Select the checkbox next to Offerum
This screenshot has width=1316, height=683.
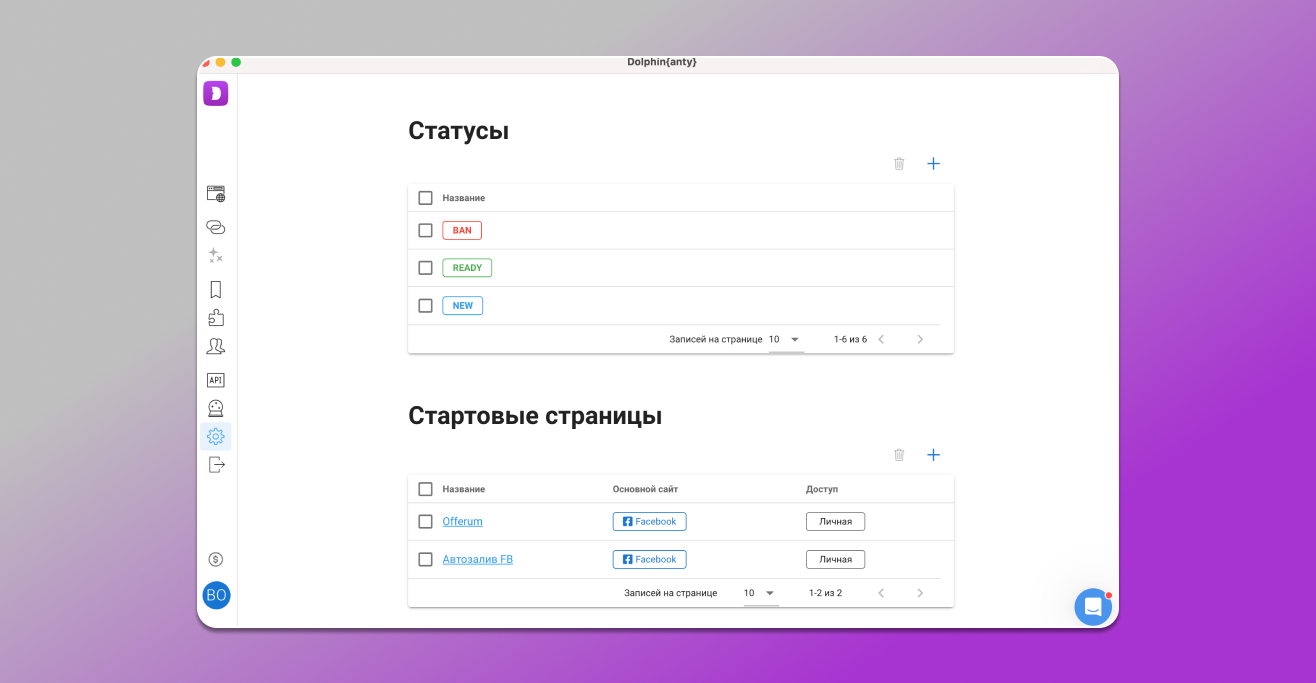coord(425,521)
